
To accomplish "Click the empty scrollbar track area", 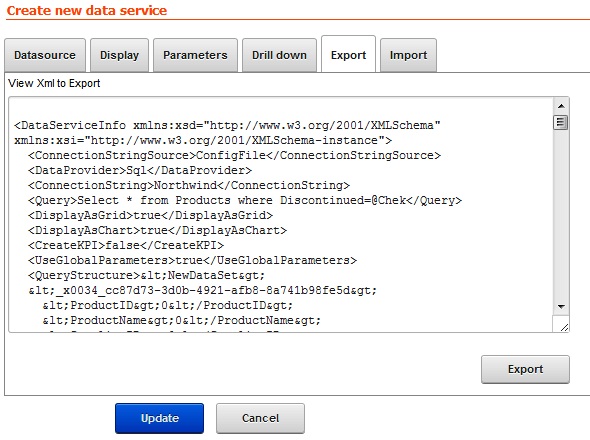I will (x=561, y=215).
